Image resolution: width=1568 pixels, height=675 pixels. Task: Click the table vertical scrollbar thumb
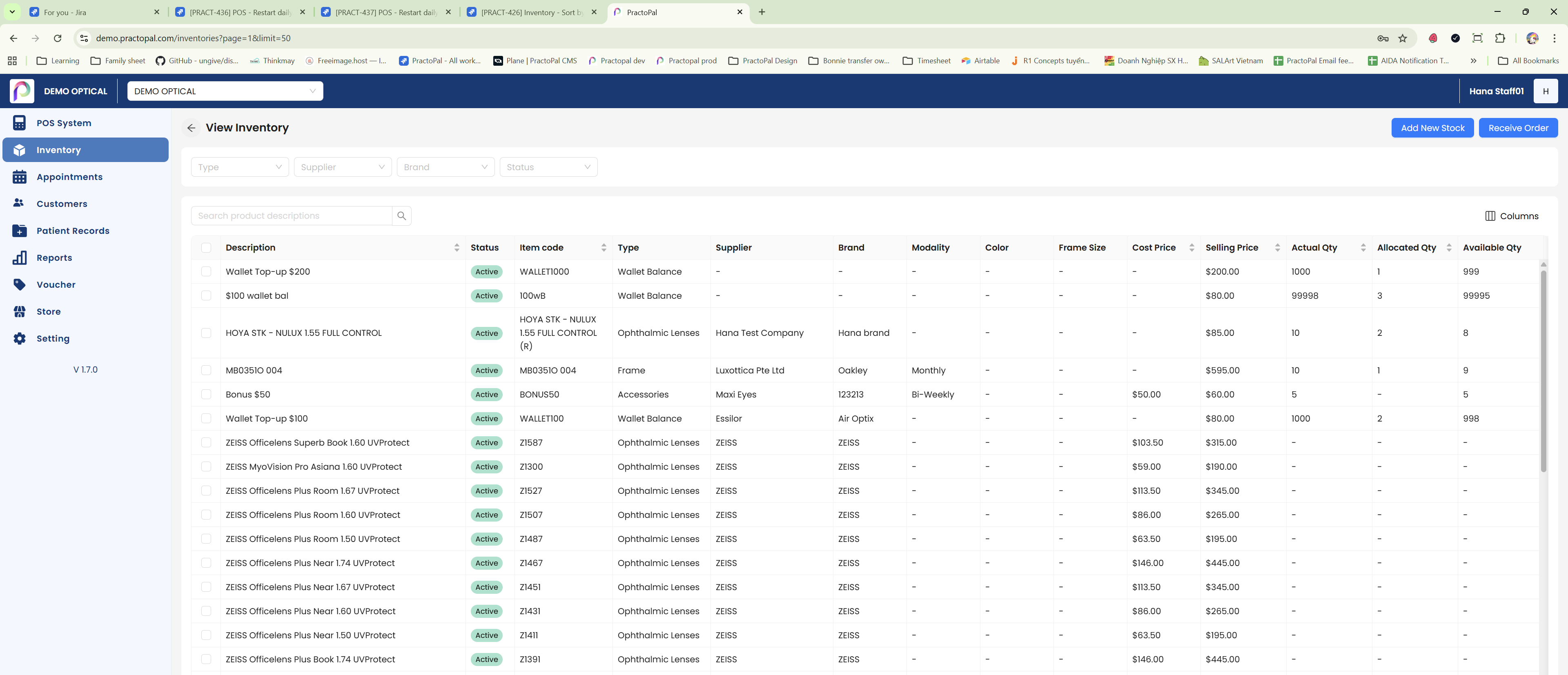(x=1543, y=371)
